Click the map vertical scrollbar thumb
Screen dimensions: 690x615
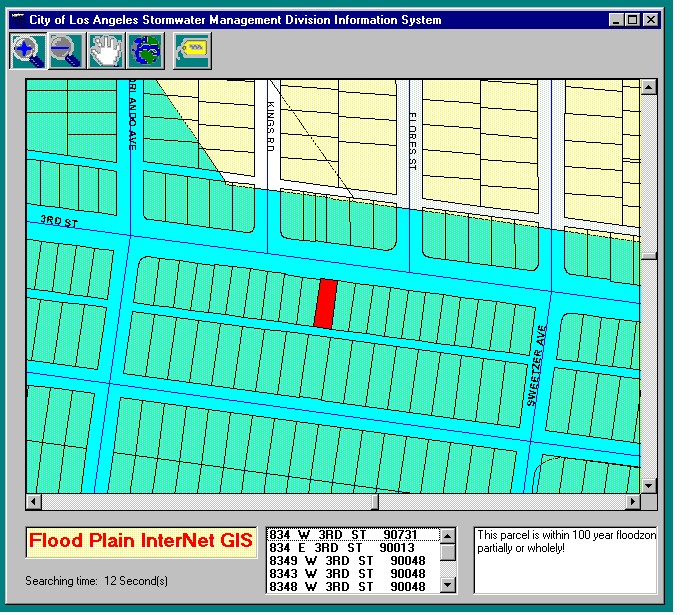click(x=649, y=256)
